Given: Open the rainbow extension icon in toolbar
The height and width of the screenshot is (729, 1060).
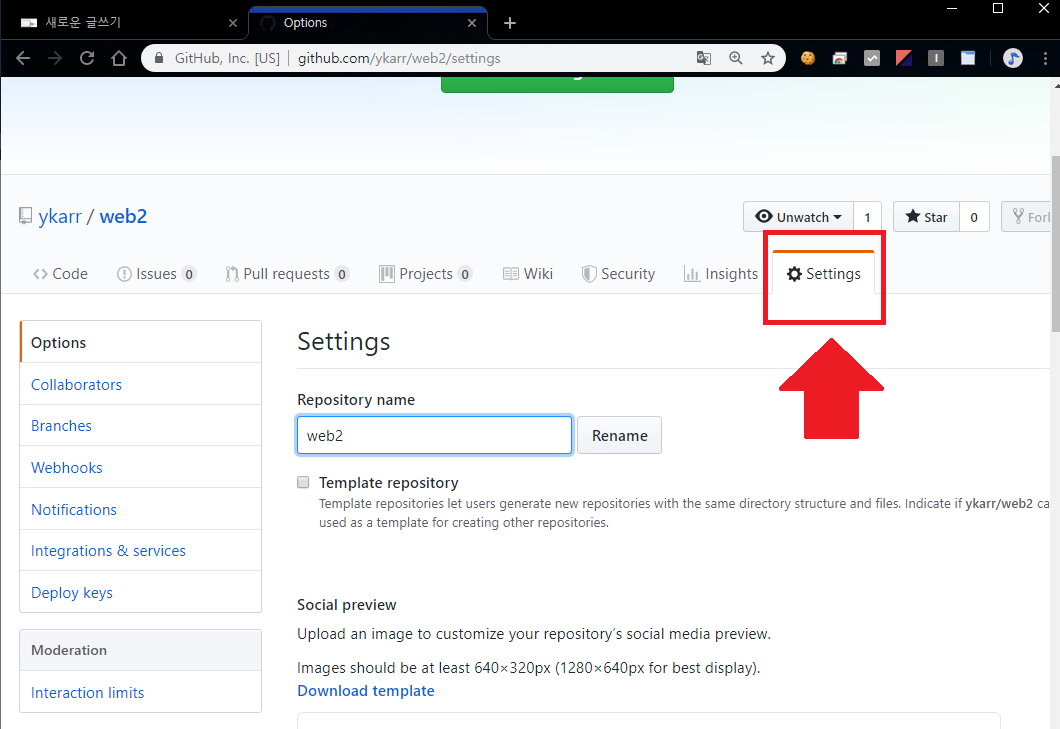Looking at the screenshot, I should click(840, 58).
